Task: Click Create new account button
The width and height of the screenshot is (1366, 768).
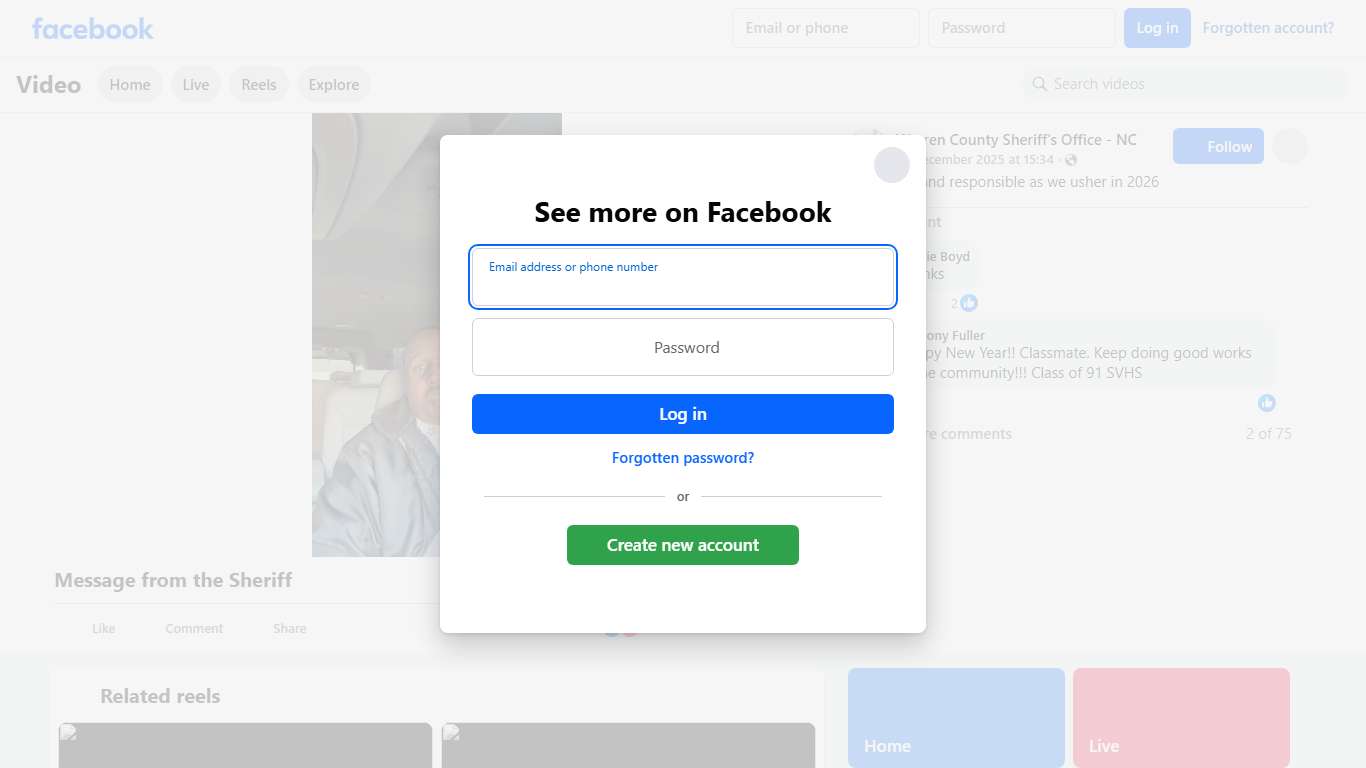Action: pyautogui.click(x=683, y=545)
